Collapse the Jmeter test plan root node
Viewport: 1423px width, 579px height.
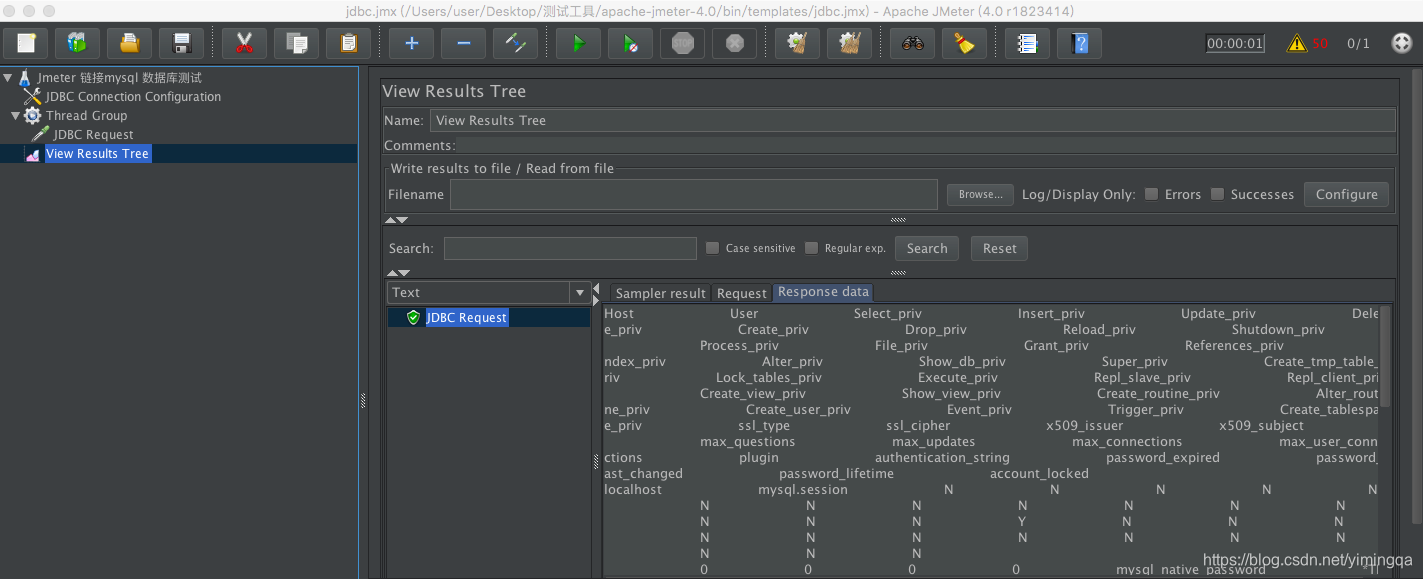8,77
